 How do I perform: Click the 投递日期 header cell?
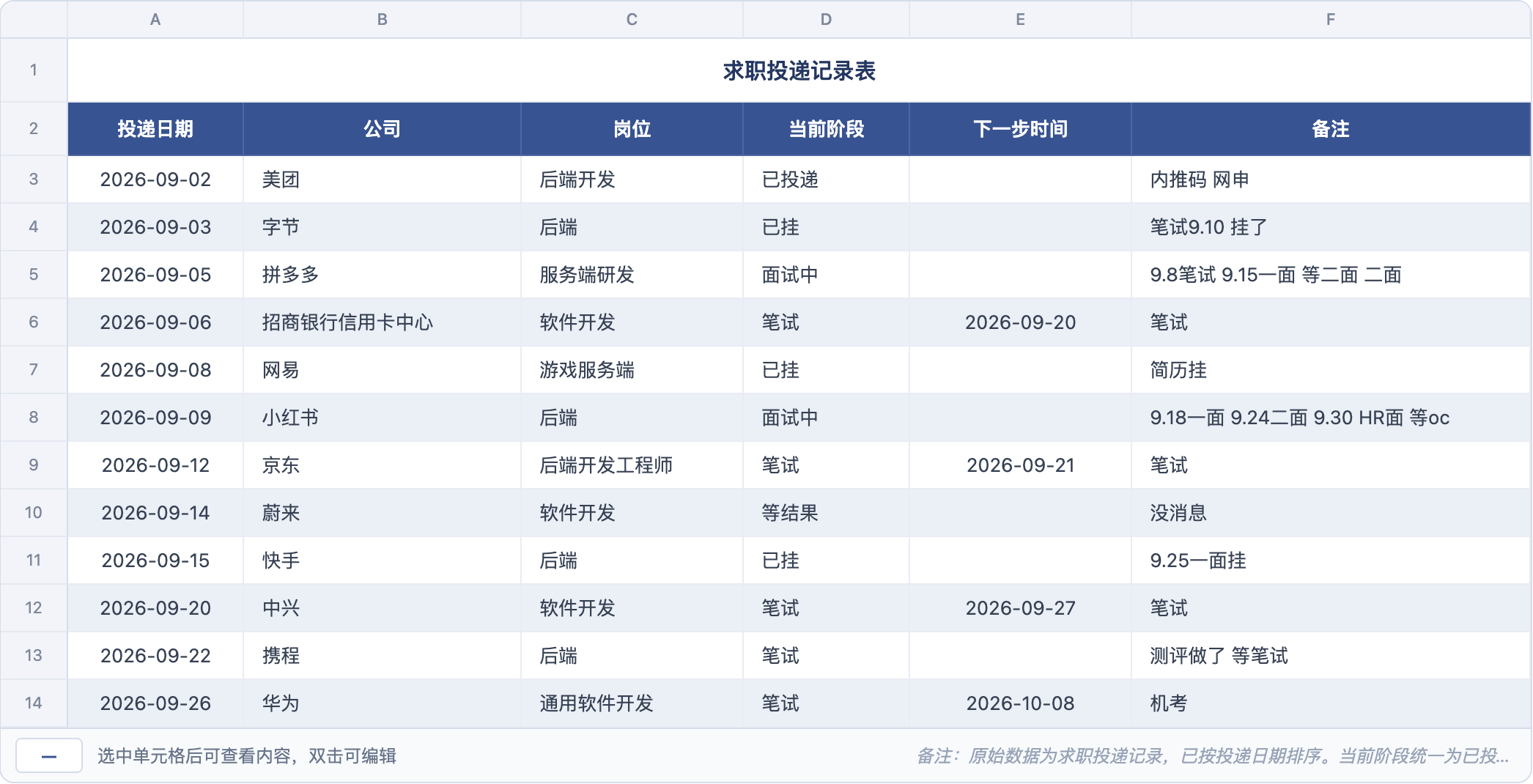[155, 129]
